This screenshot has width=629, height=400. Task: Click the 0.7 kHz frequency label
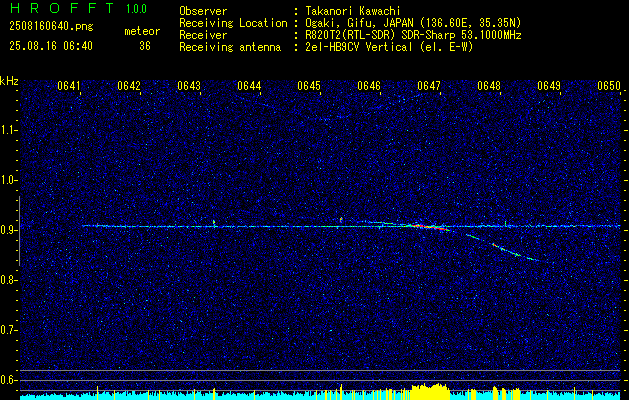8,330
